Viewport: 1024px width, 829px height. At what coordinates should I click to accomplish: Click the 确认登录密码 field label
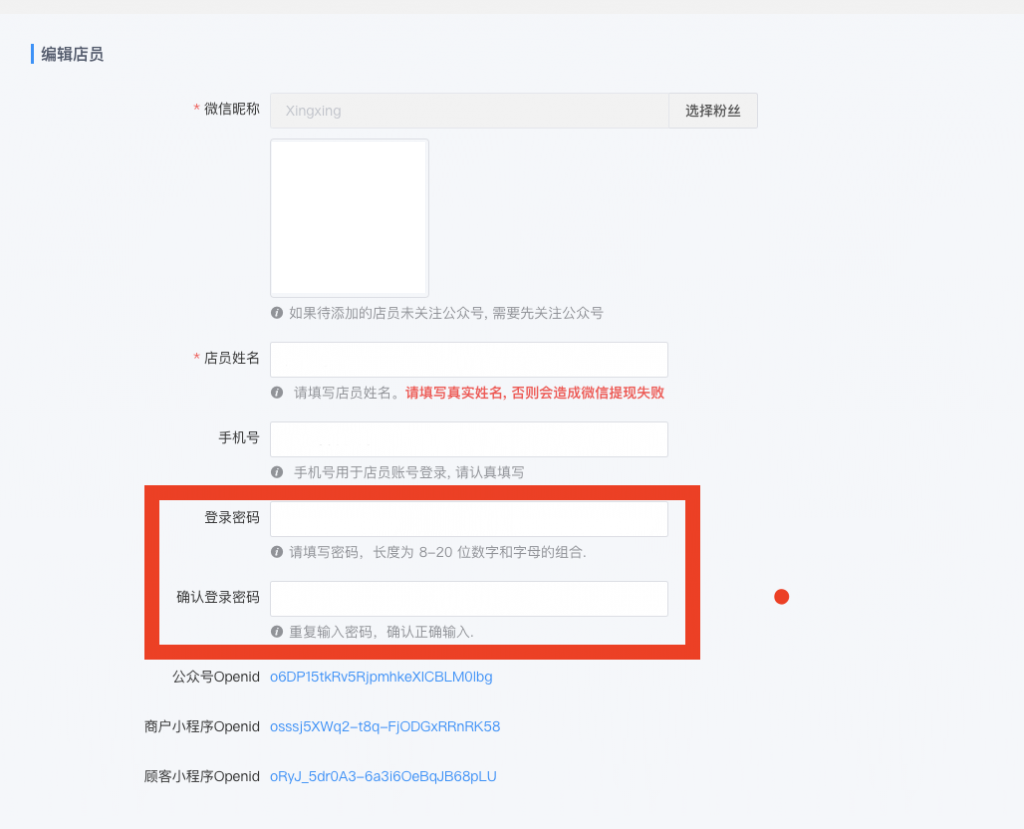point(217,598)
